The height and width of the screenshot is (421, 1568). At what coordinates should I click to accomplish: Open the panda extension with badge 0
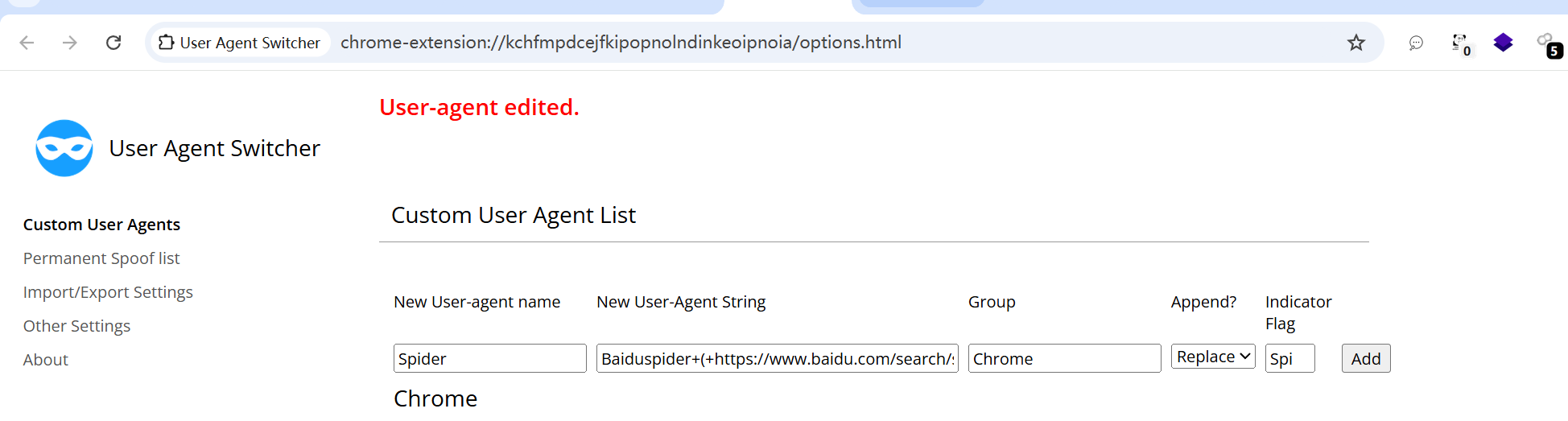tap(1459, 43)
